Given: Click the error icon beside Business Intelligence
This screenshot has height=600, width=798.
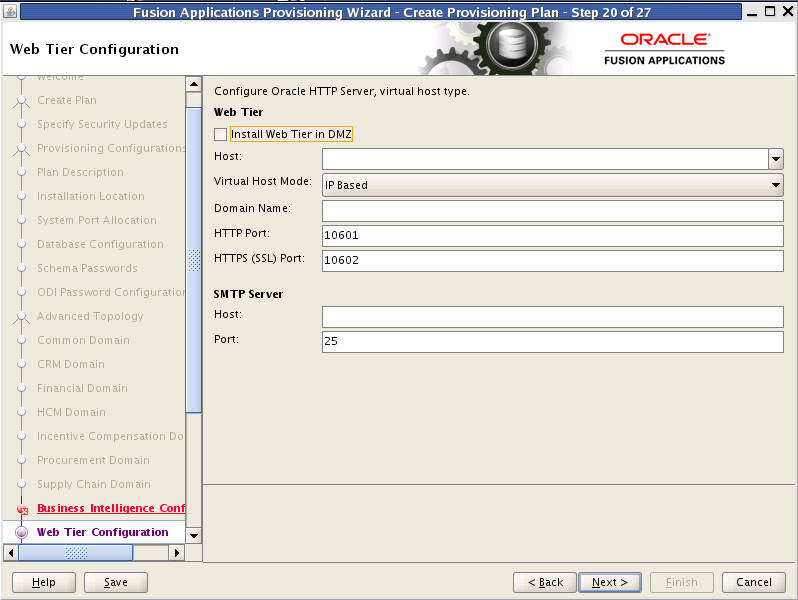Looking at the screenshot, I should point(22,509).
